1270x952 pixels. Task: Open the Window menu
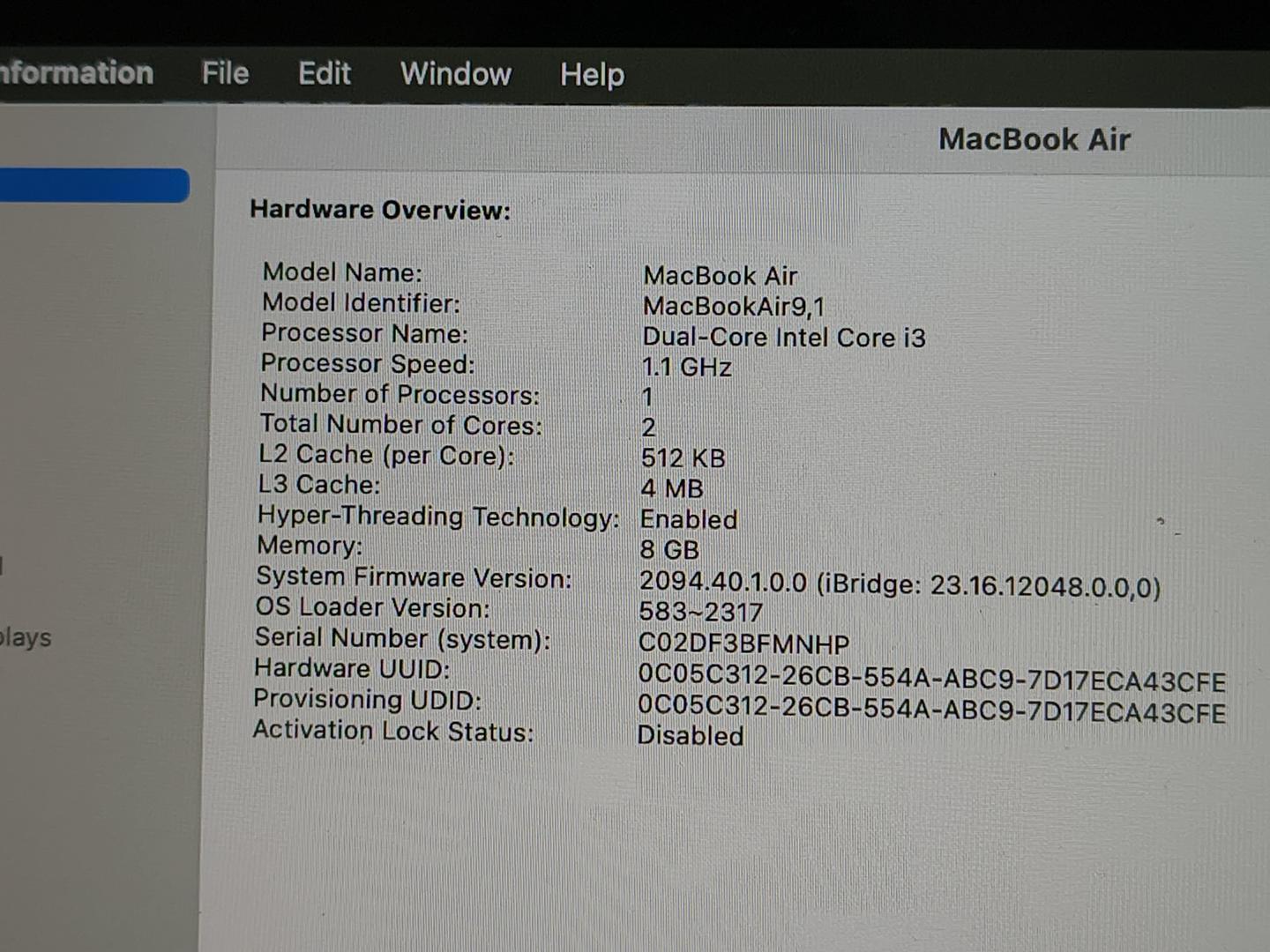(x=456, y=74)
